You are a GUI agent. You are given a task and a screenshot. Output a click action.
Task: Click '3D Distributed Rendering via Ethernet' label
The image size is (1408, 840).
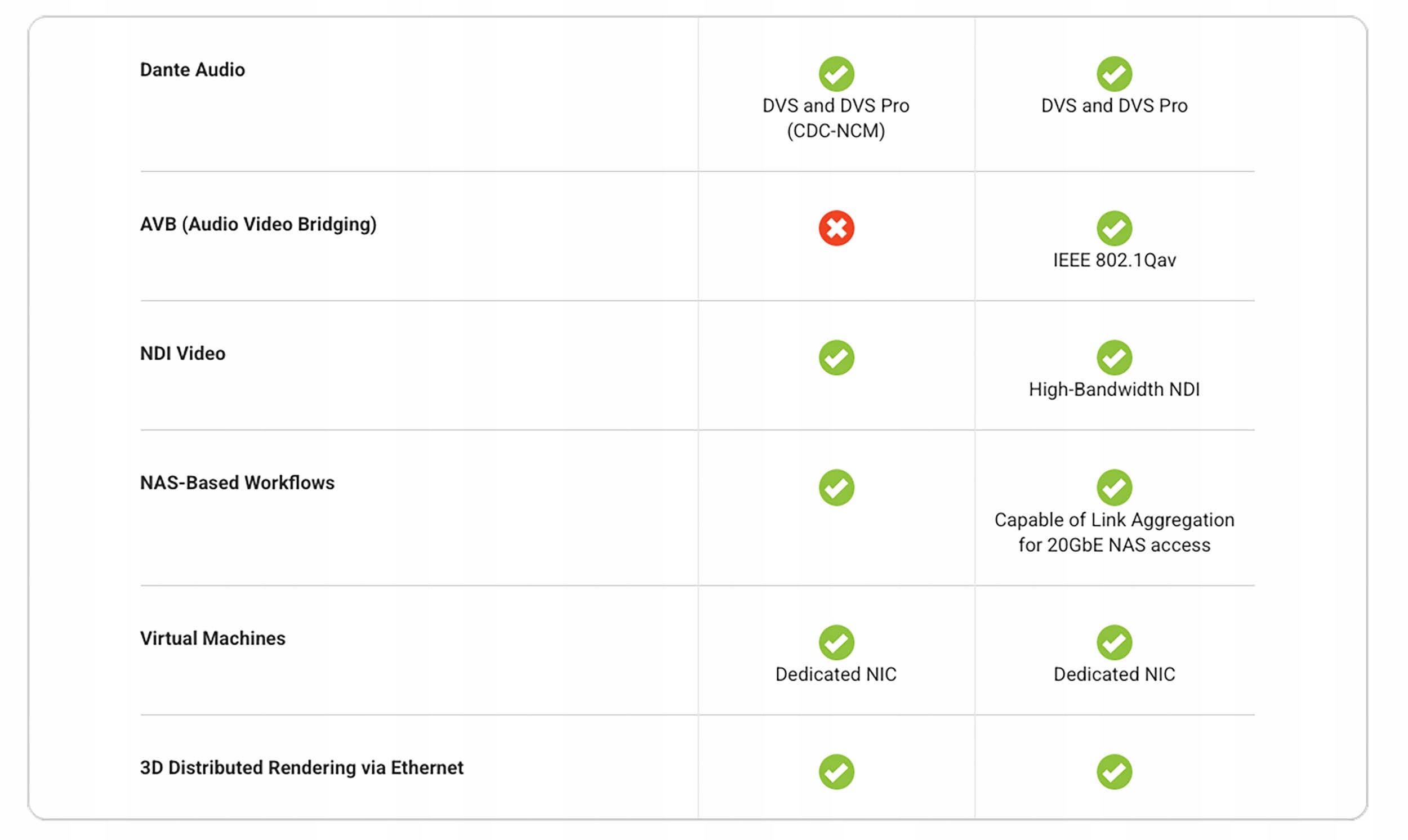tap(301, 767)
